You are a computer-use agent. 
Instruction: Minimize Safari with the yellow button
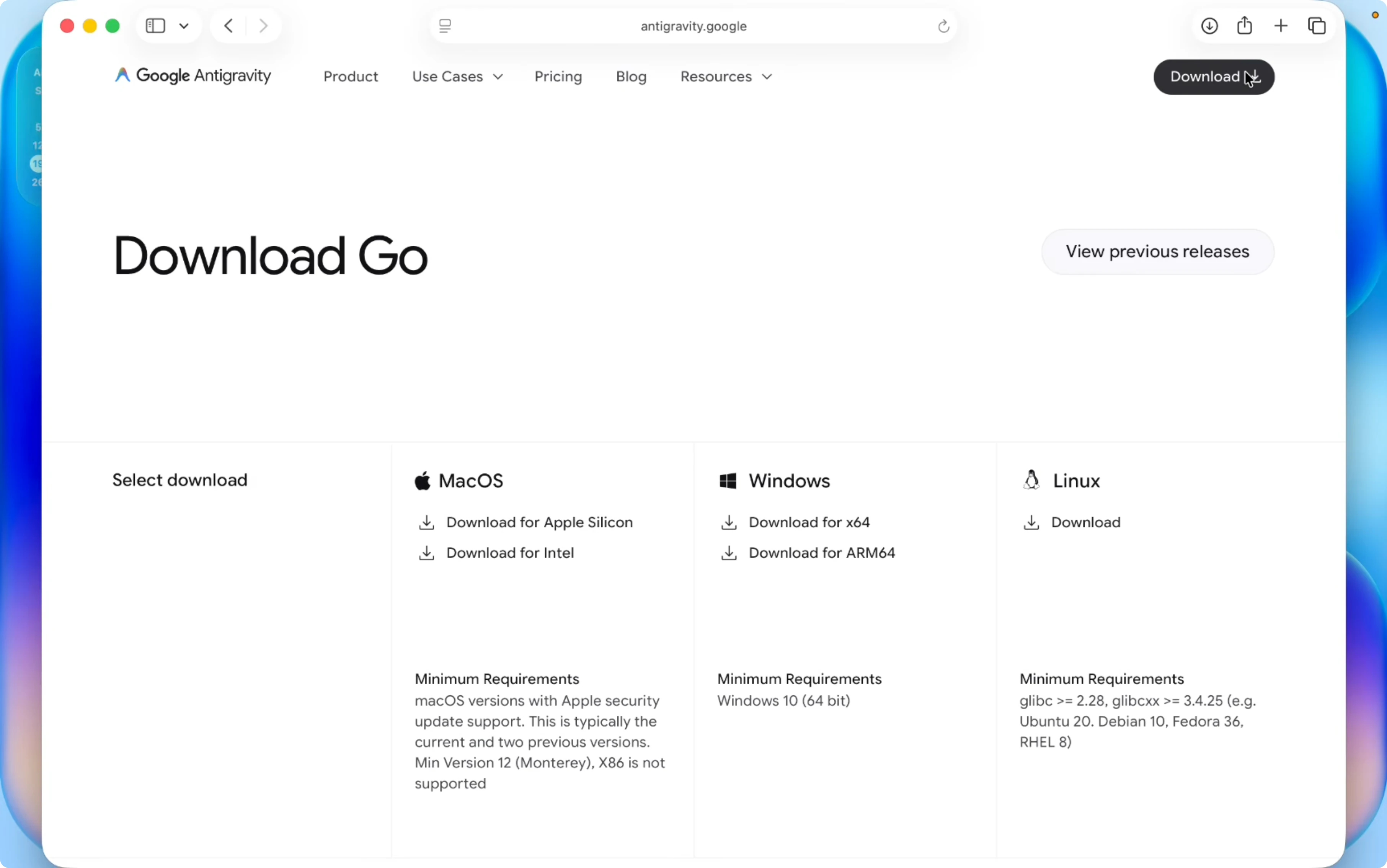(x=90, y=26)
